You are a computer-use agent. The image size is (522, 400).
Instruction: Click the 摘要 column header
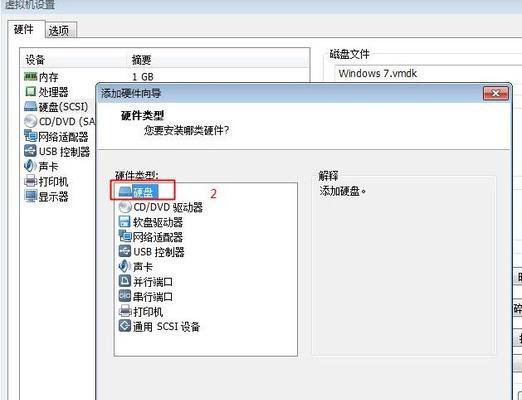pyautogui.click(x=141, y=60)
